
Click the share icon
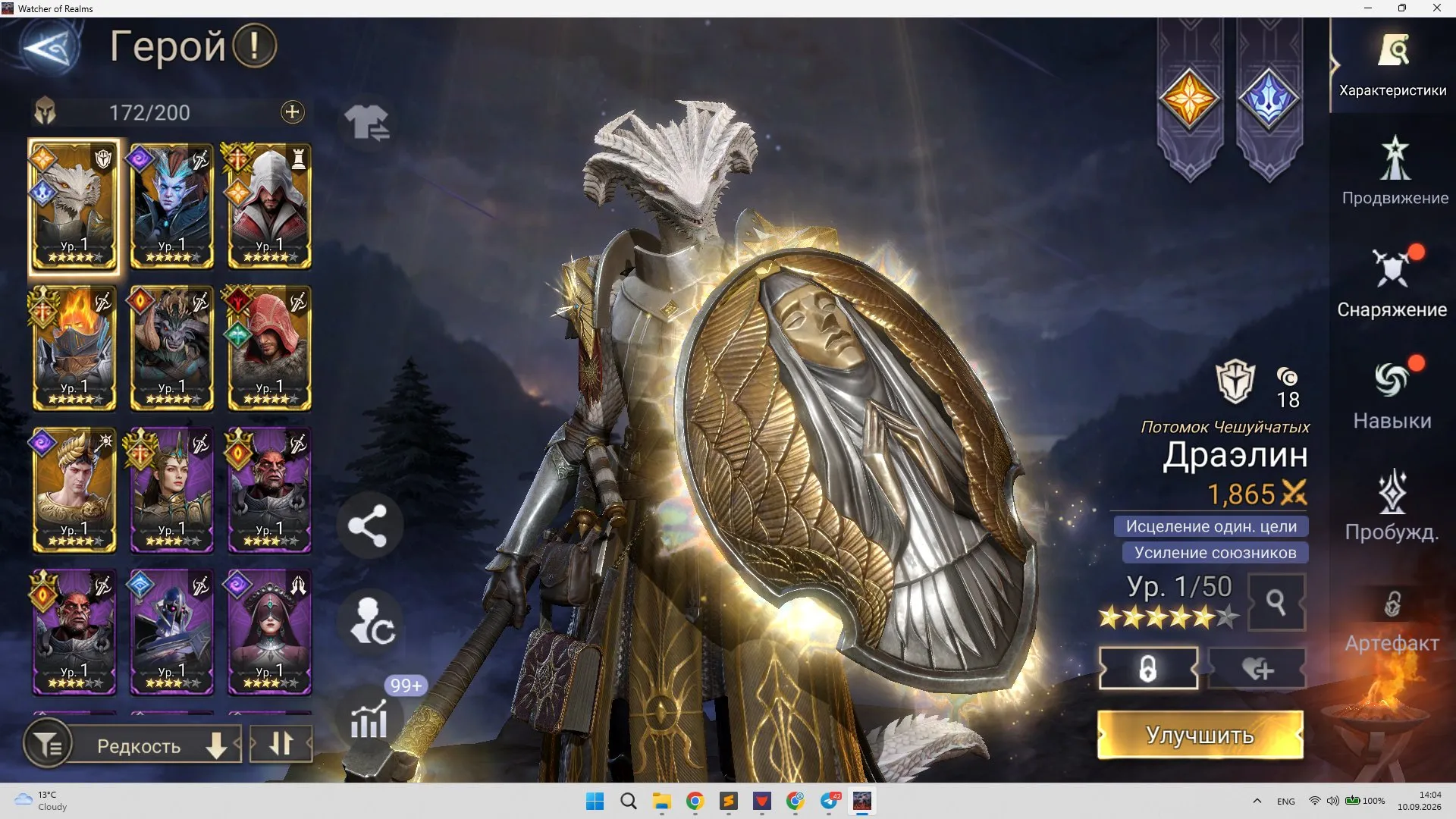(368, 526)
